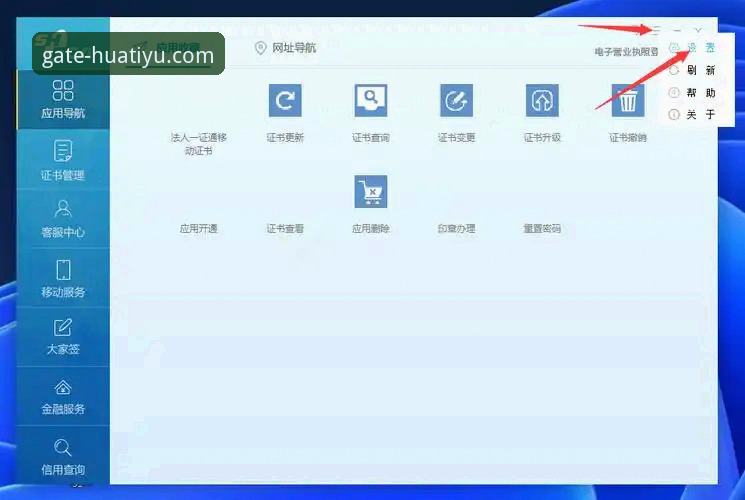Go to 客服中心 in the sidebar

tap(63, 219)
